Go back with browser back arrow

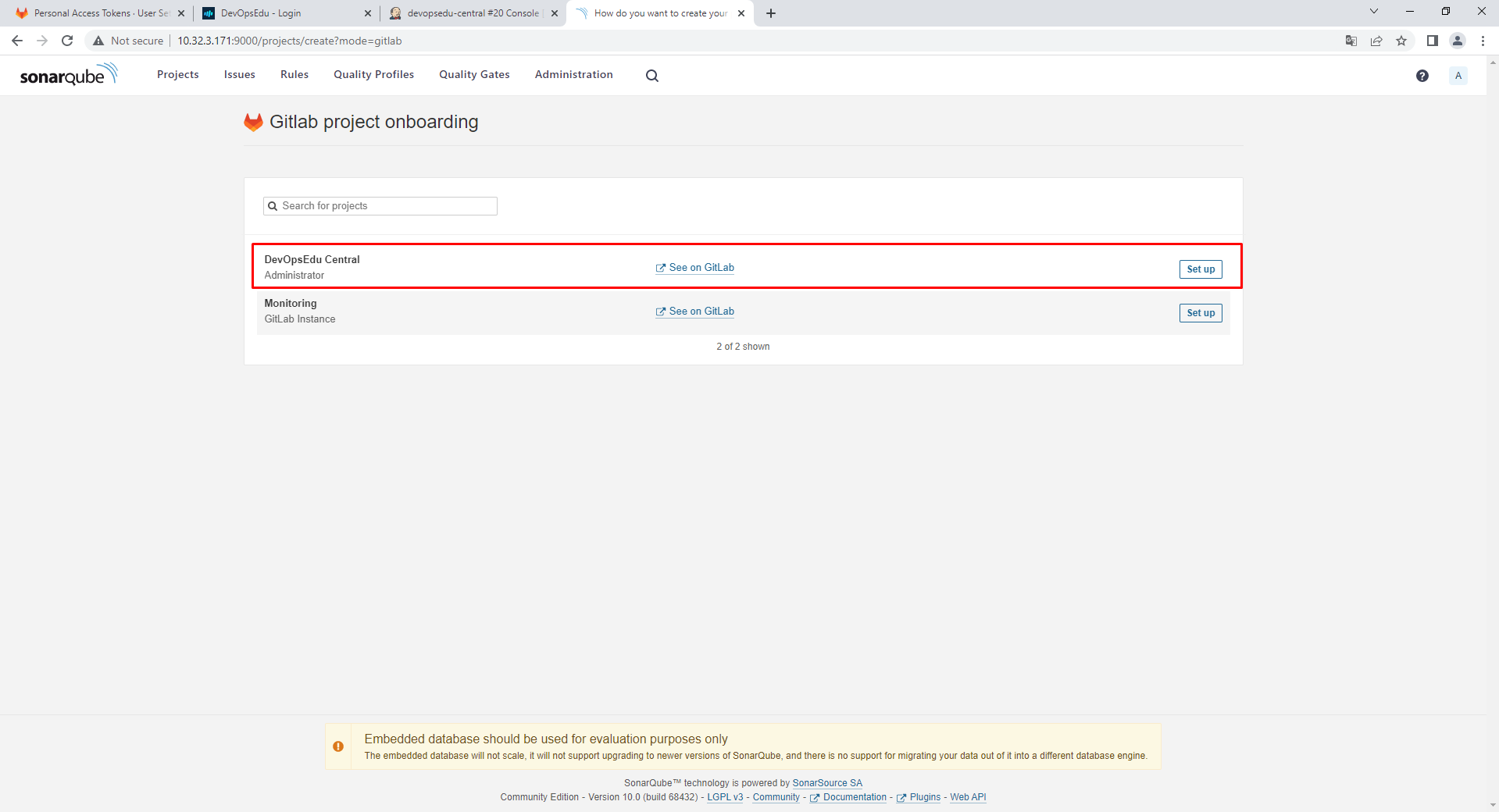tap(17, 41)
